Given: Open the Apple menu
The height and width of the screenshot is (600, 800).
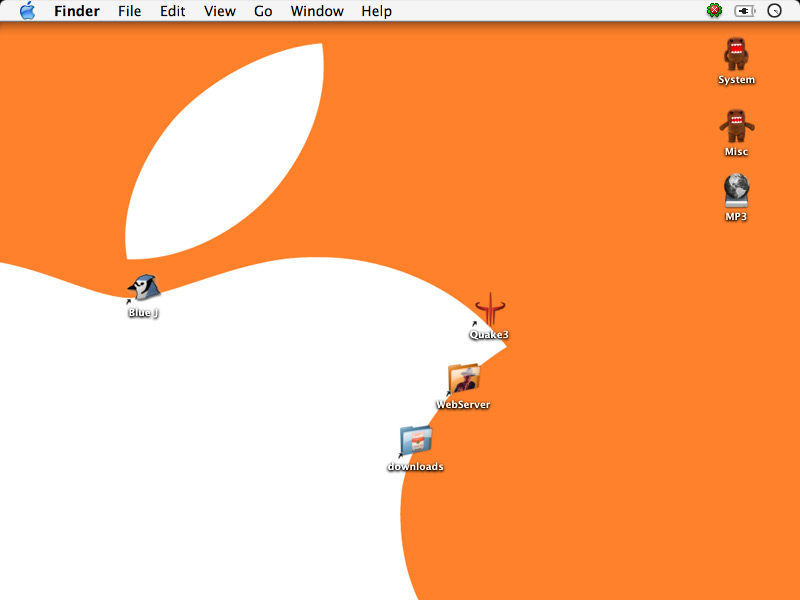Looking at the screenshot, I should click(28, 11).
